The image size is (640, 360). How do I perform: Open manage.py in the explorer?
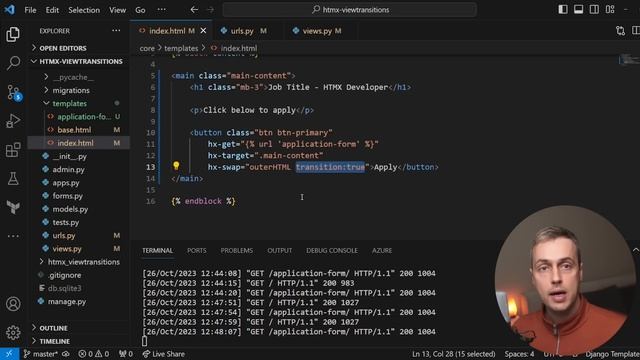(x=78, y=301)
